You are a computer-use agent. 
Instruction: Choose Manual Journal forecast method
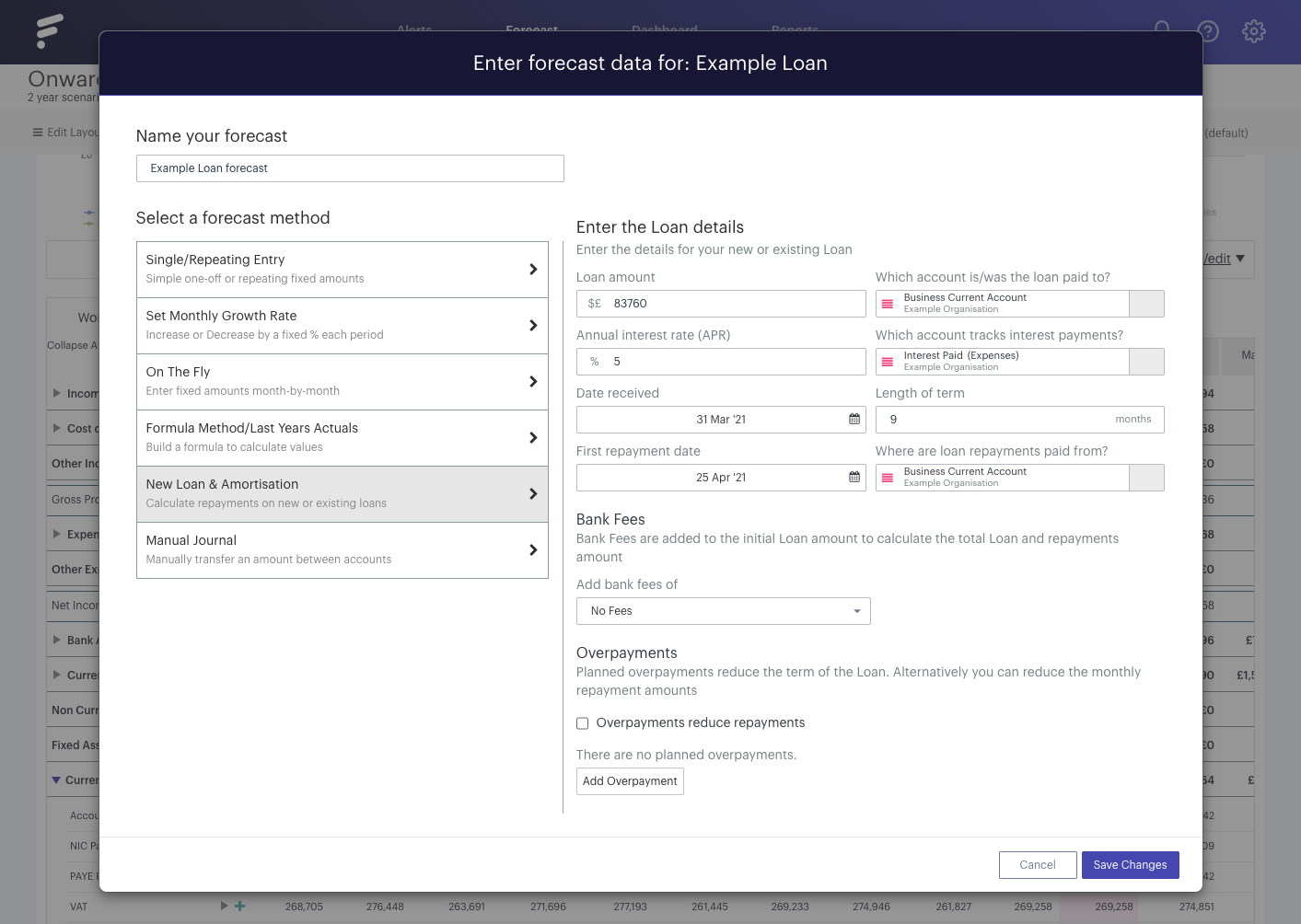[x=343, y=550]
